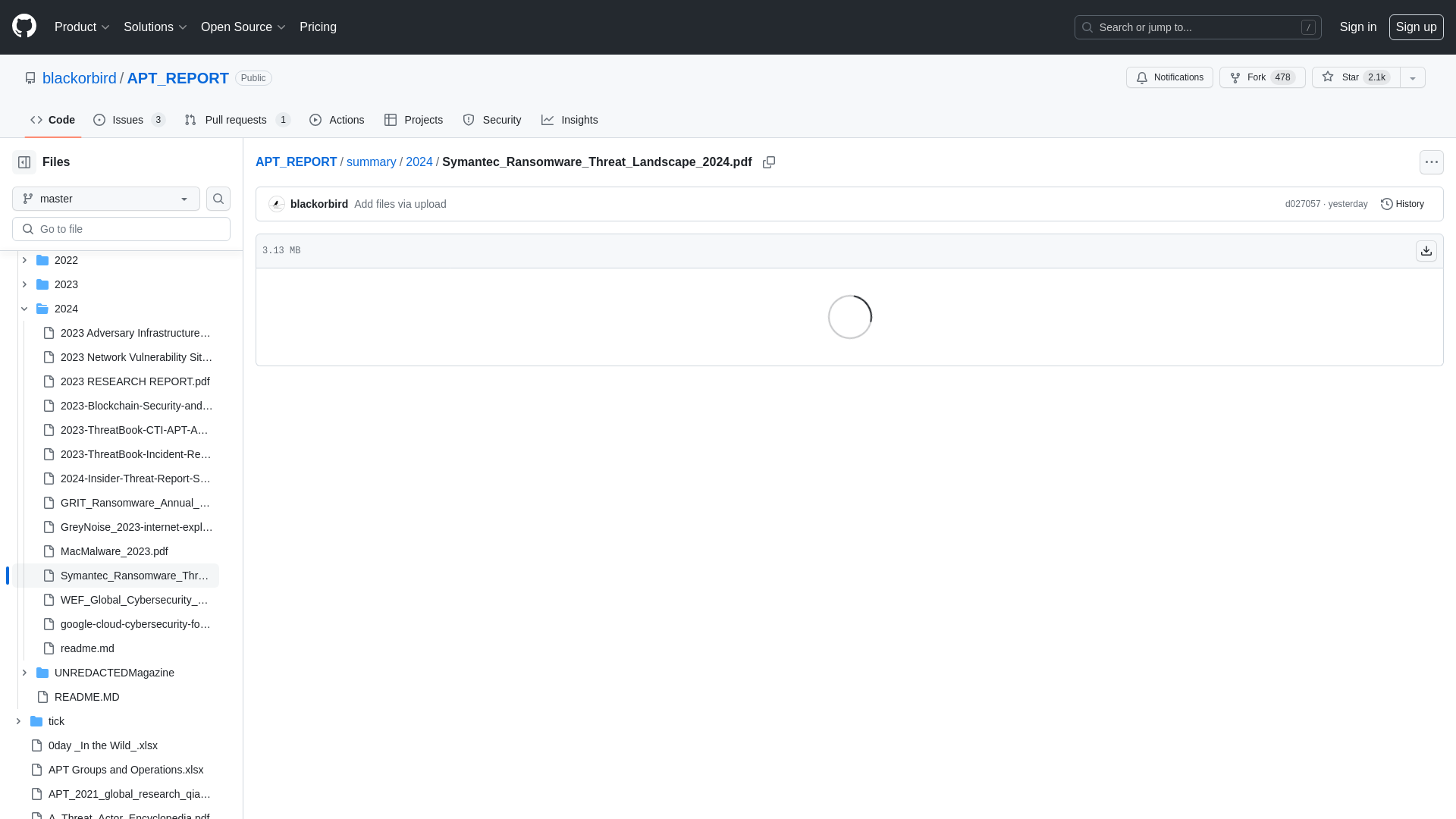The image size is (1456, 819).
Task: Switch to the Code tab
Action: (x=53, y=120)
